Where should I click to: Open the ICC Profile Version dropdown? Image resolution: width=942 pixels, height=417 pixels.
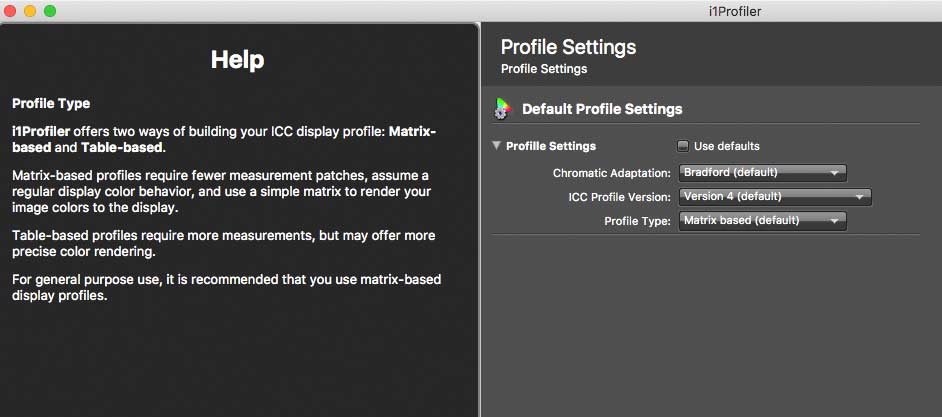pyautogui.click(x=775, y=196)
